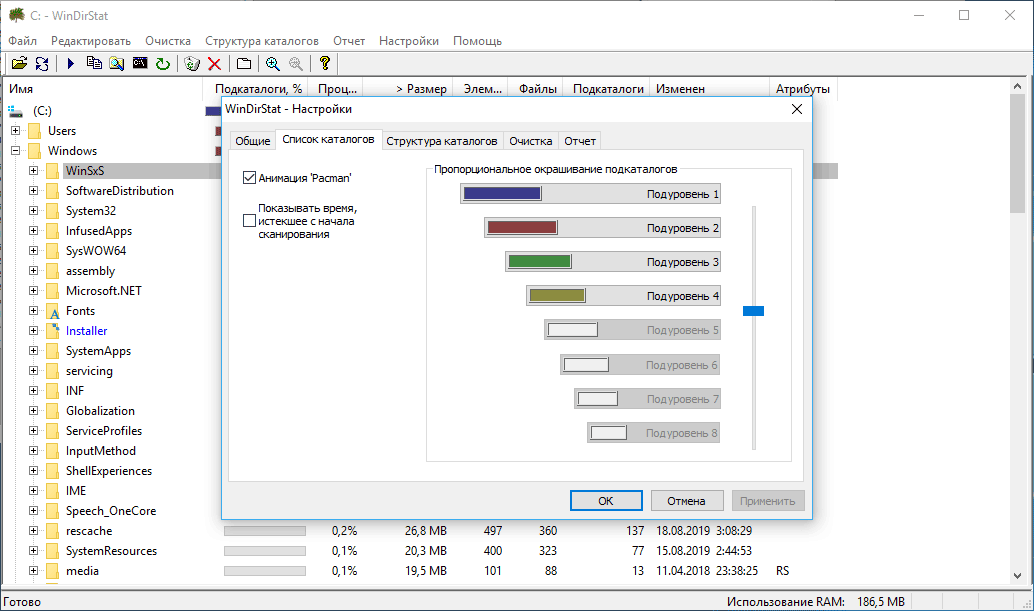Expand the System32 folder node
1034x611 pixels.
(34, 210)
